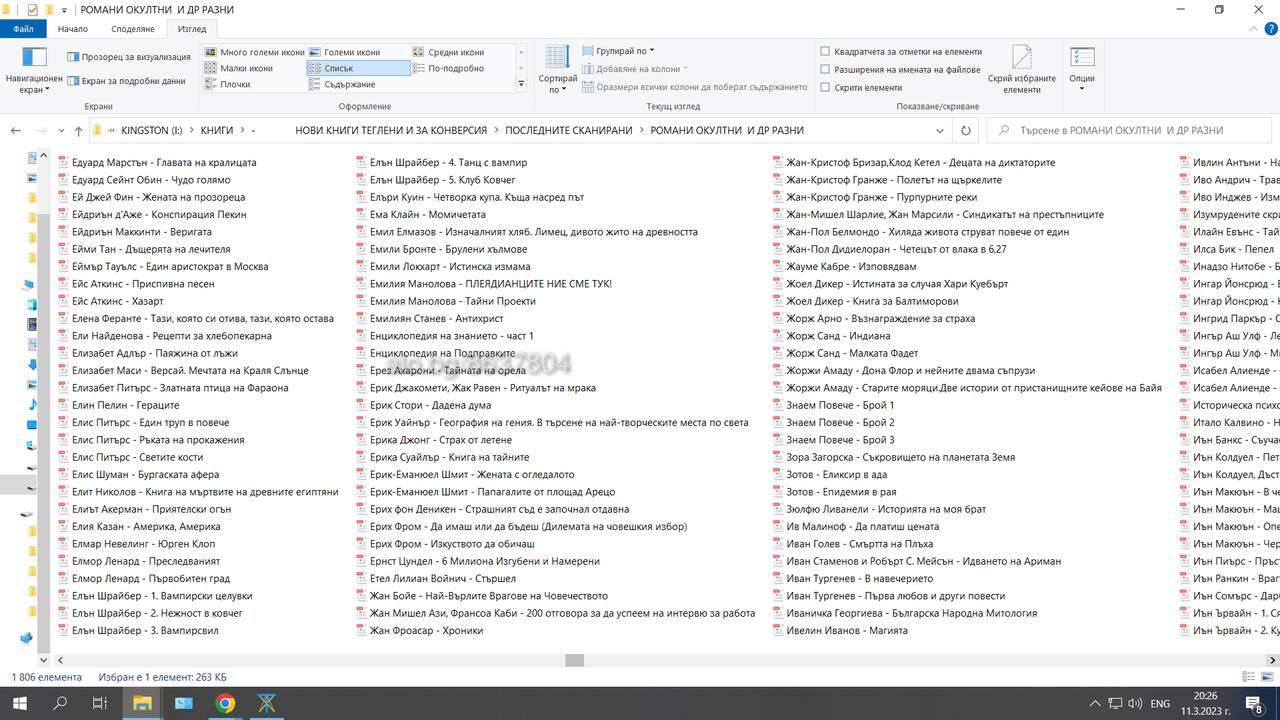Click the horizontal scrollbar thumb

point(574,660)
